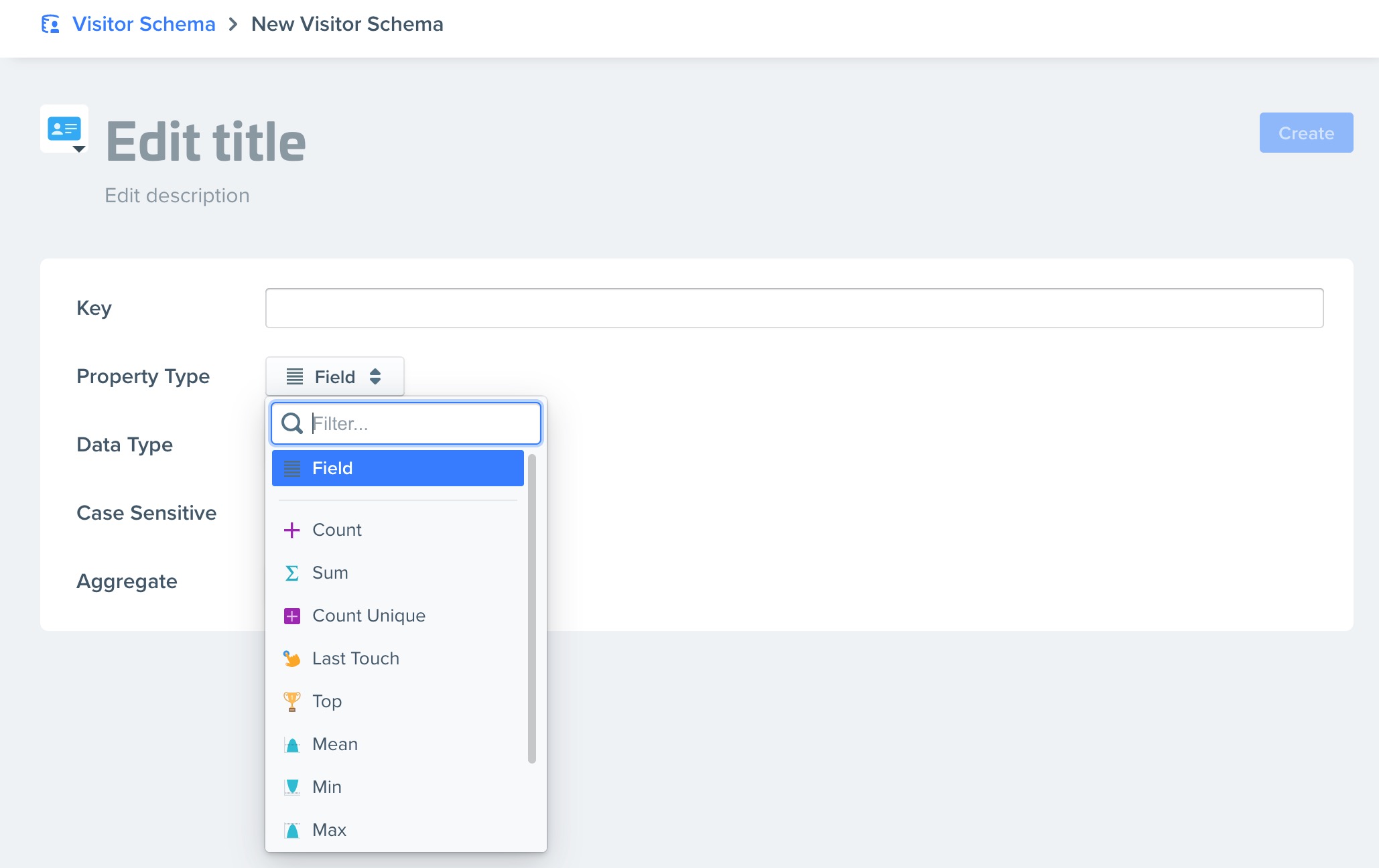Open the schema card icon picker
Viewport: 1379px width, 868px height.
coord(65,129)
